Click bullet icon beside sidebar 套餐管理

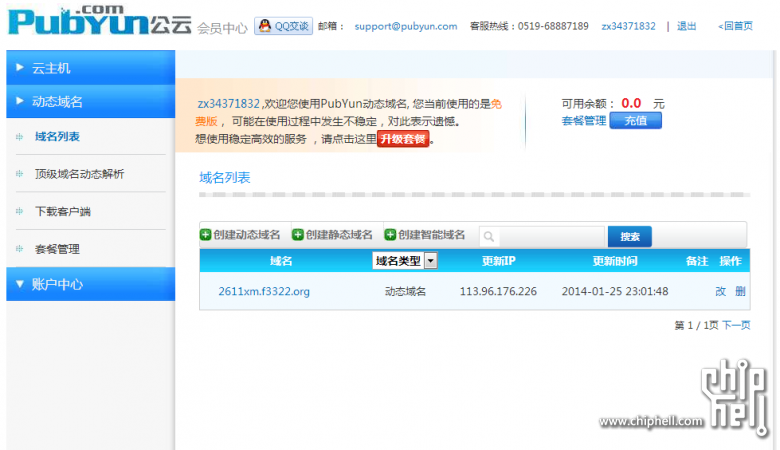point(19,249)
